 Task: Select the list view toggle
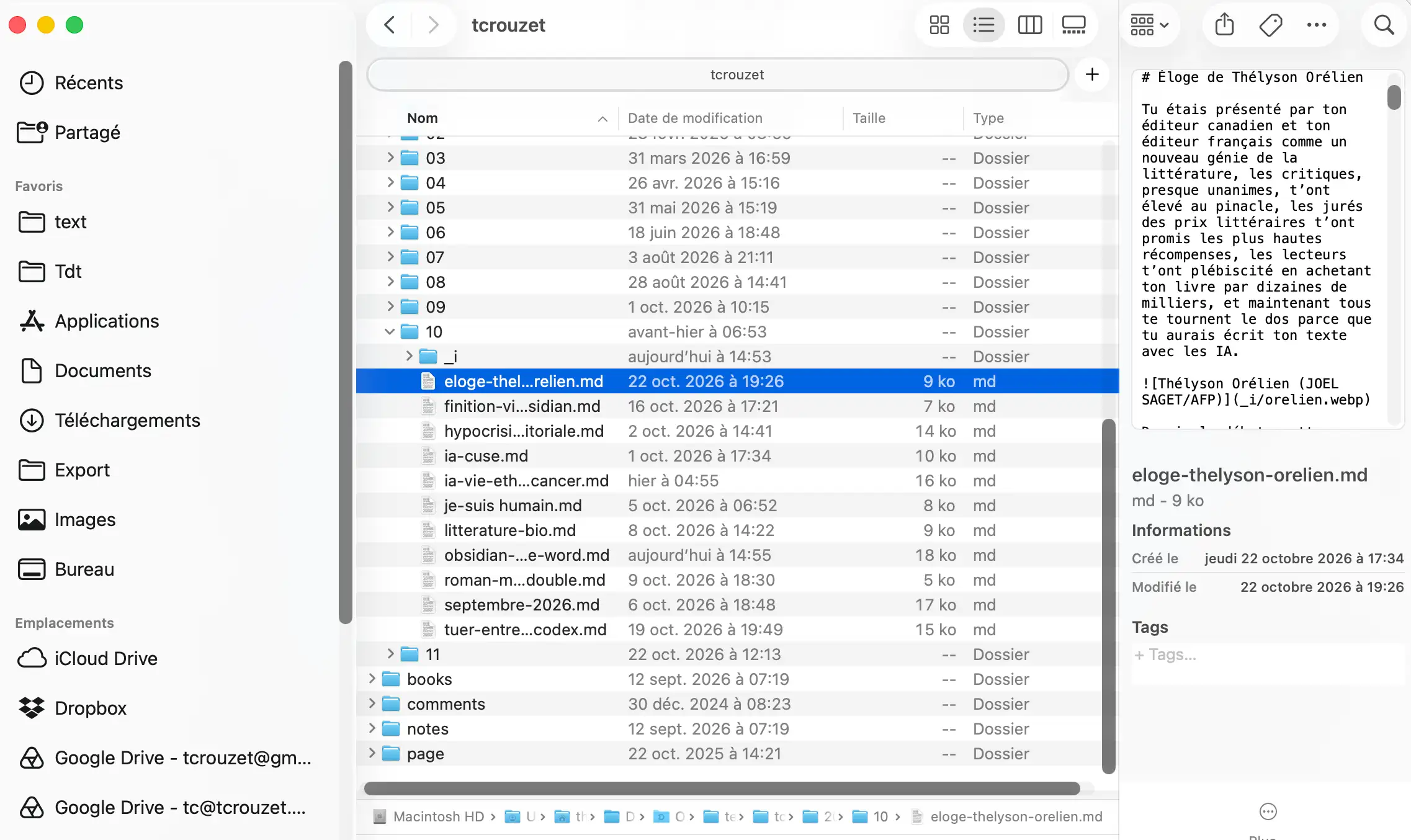pos(984,25)
